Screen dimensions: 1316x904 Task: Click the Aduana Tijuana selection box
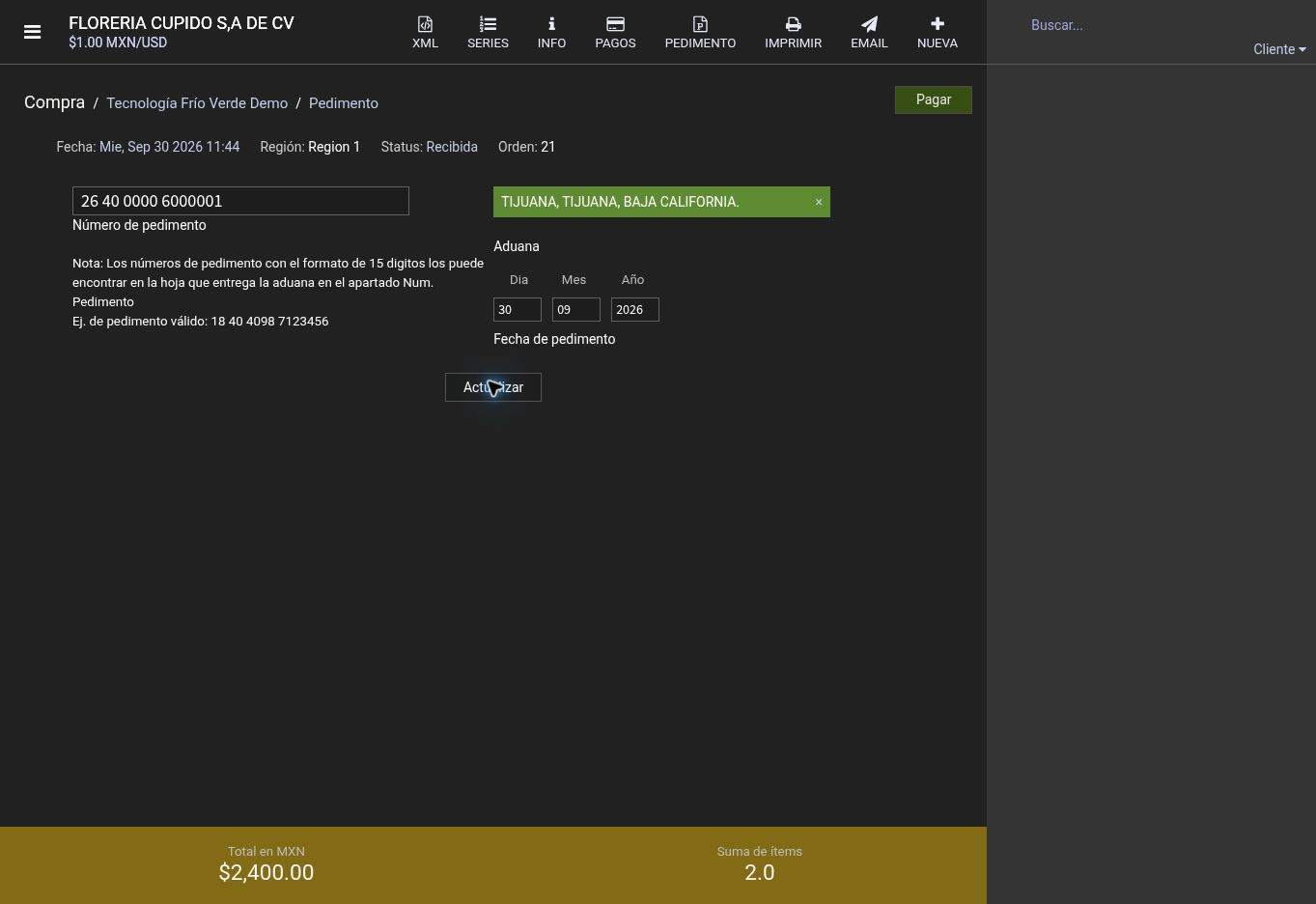[x=661, y=202]
